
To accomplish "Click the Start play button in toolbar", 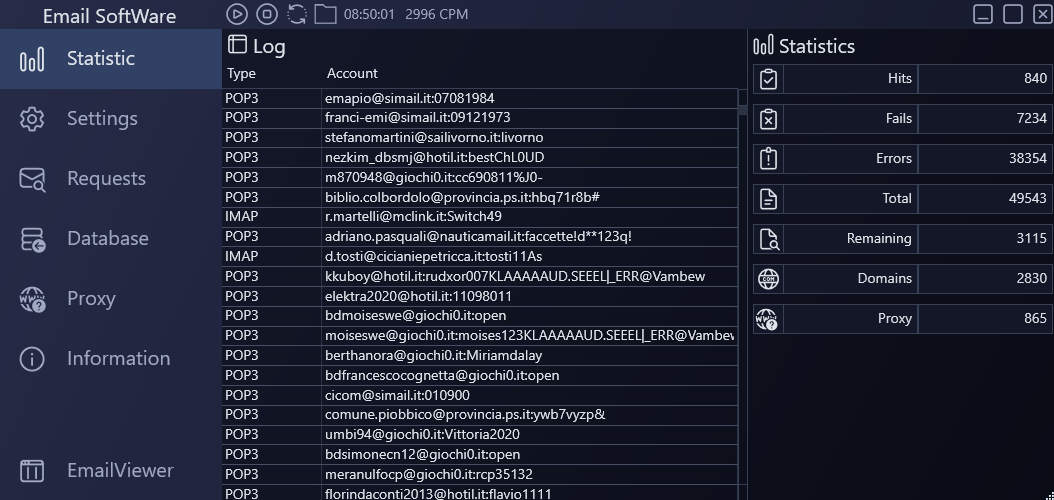I will [236, 14].
